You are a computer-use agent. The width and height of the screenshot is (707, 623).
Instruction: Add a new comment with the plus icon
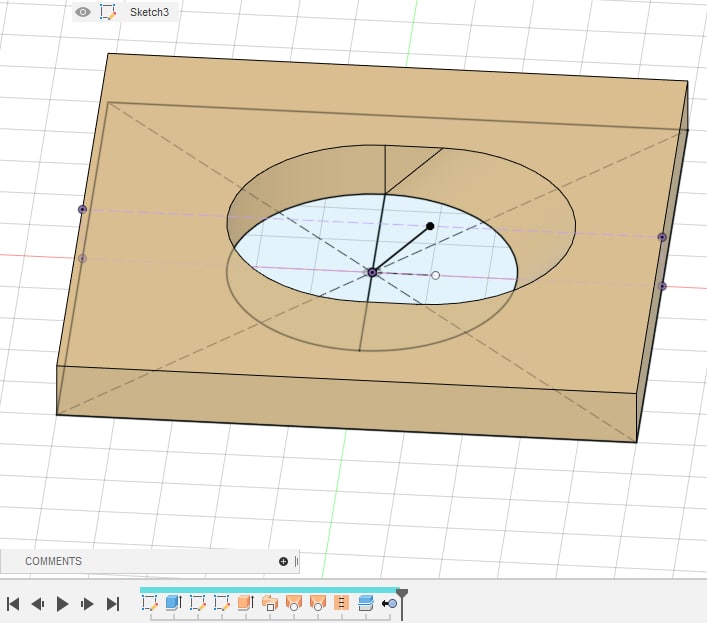tap(283, 561)
